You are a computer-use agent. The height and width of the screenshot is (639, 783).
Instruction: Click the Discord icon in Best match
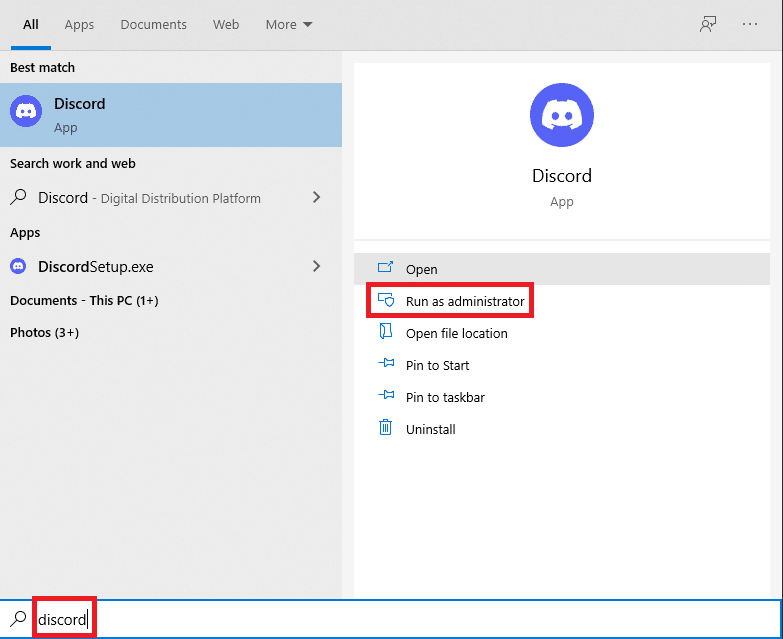point(26,112)
